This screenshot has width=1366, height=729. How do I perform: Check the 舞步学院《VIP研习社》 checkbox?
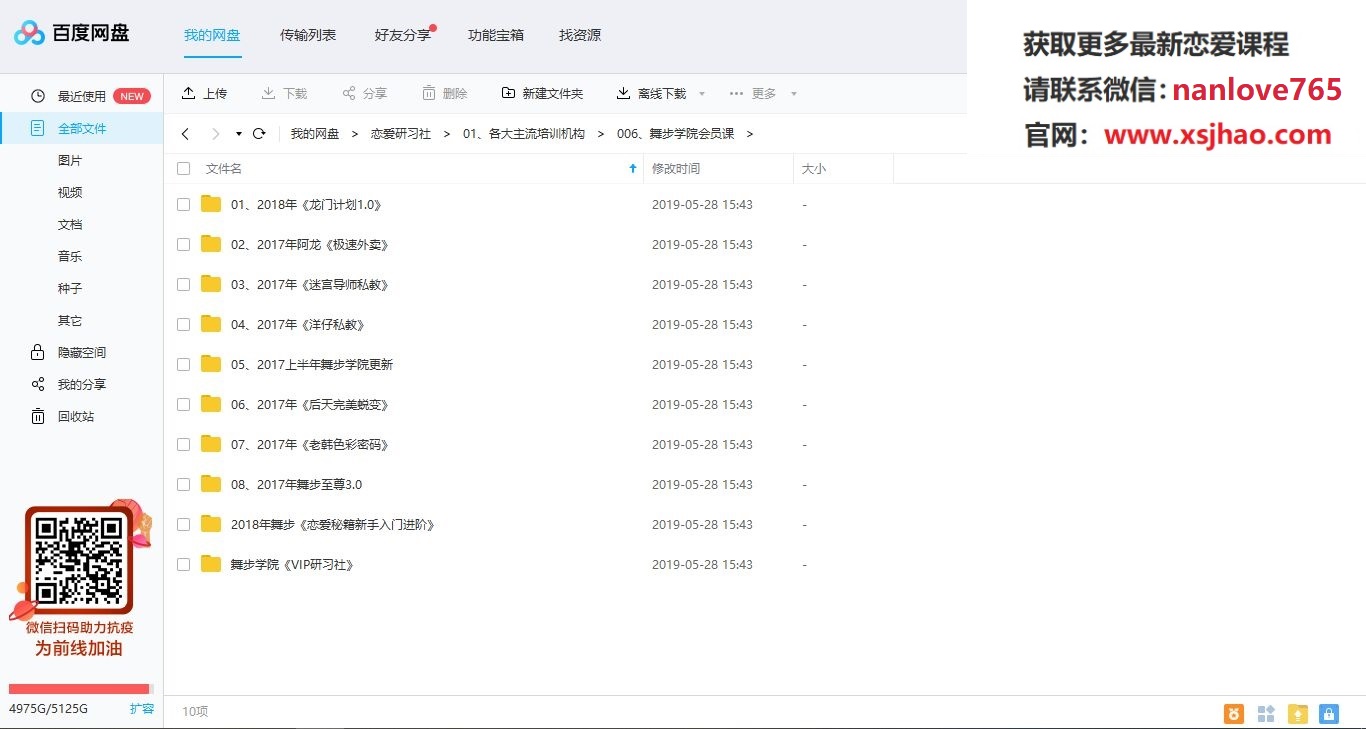[183, 564]
